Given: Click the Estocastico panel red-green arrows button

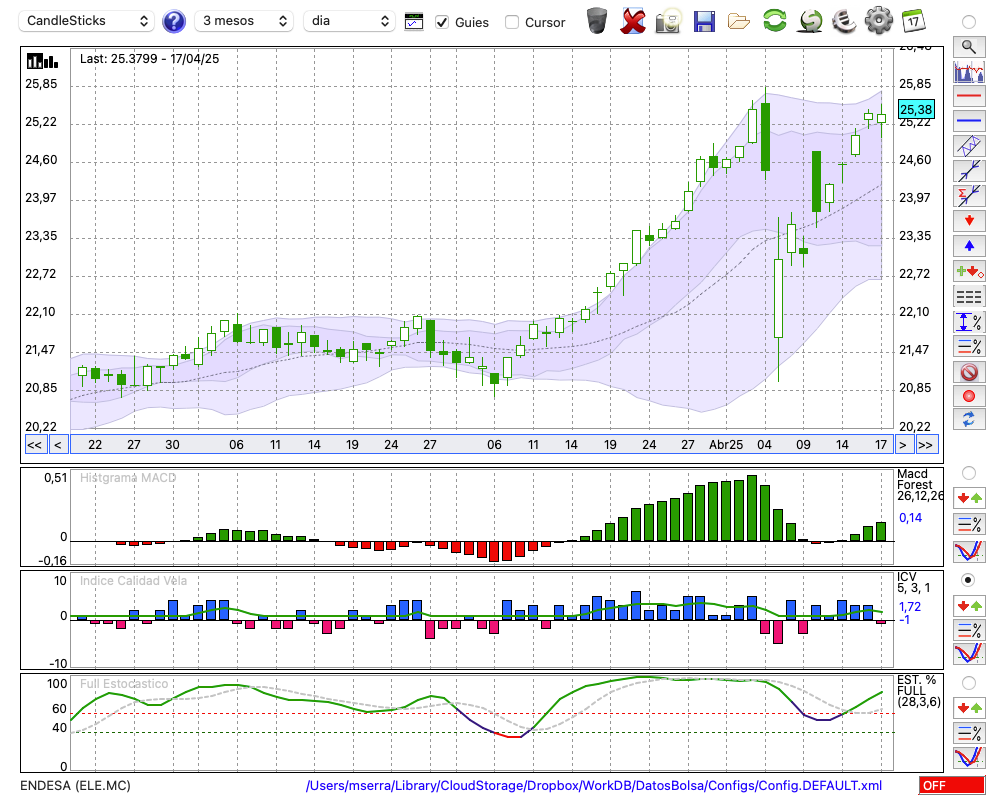Looking at the screenshot, I should point(969,707).
